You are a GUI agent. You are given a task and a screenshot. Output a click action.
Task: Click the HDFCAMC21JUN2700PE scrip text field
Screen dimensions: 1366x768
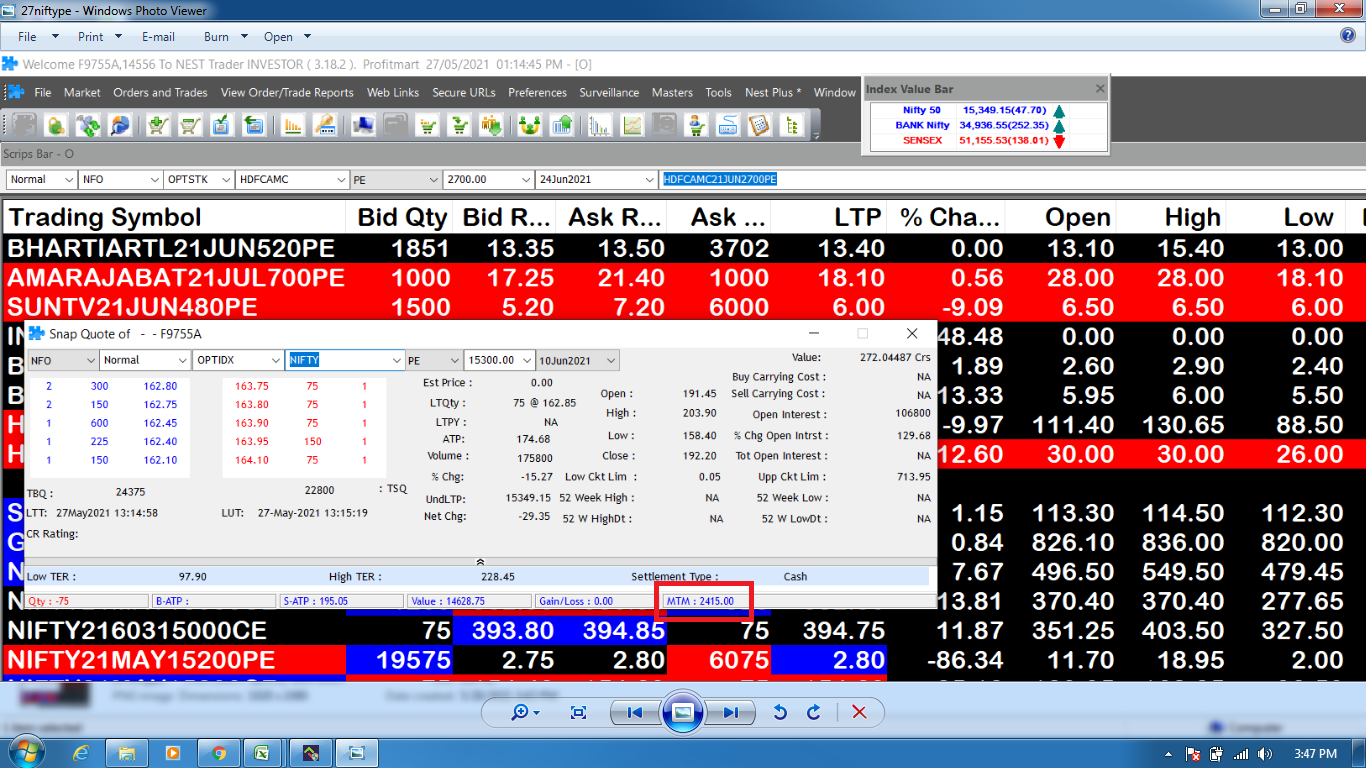pos(1012,179)
